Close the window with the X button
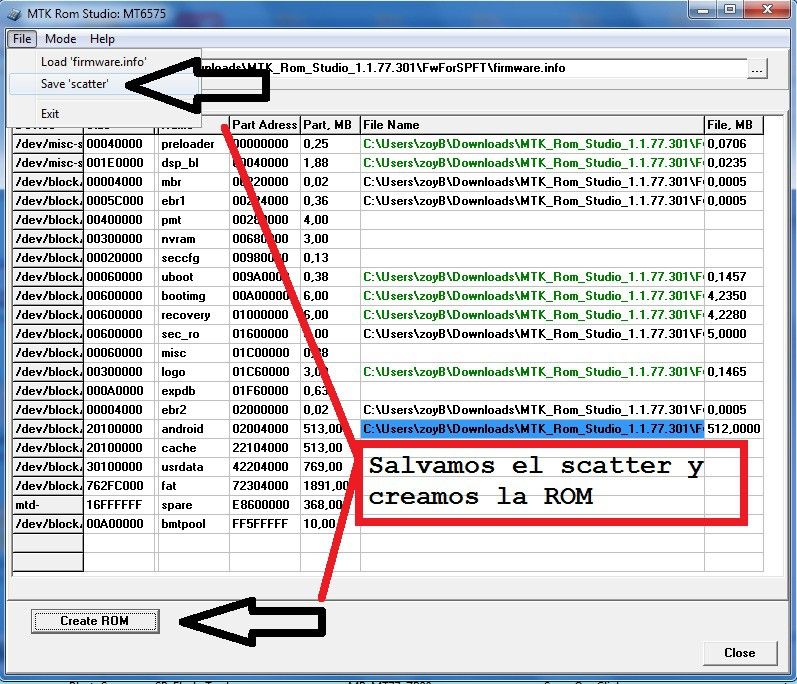Image resolution: width=797 pixels, height=684 pixels. [768, 10]
